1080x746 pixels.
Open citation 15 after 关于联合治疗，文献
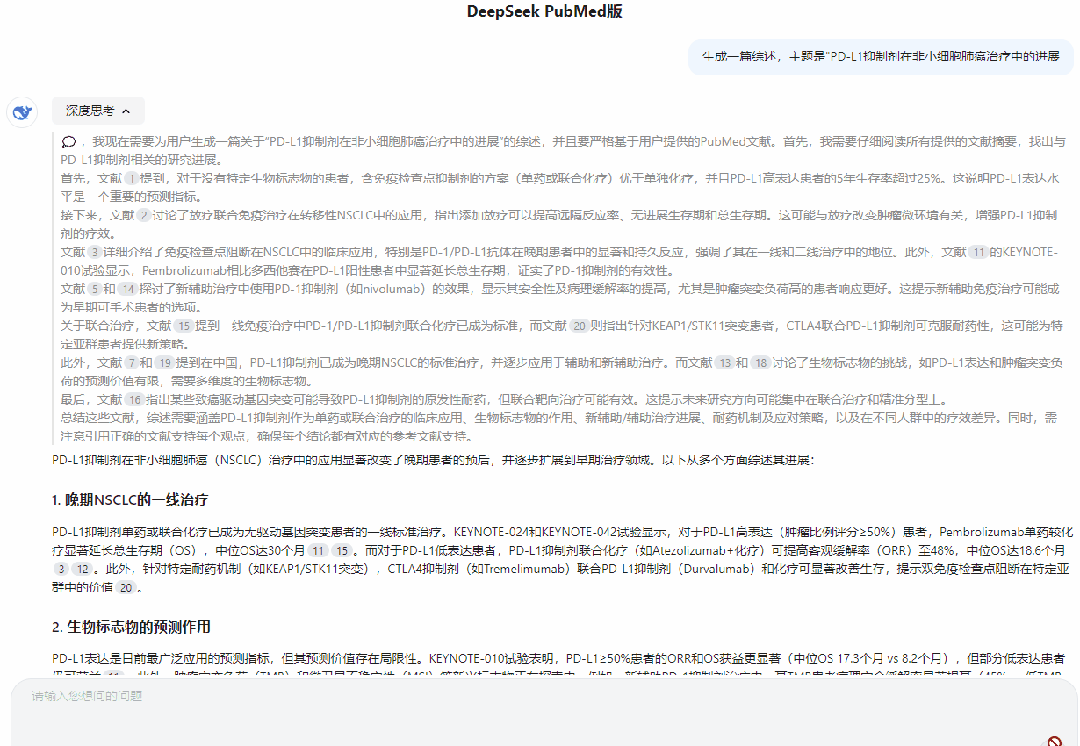click(x=183, y=326)
